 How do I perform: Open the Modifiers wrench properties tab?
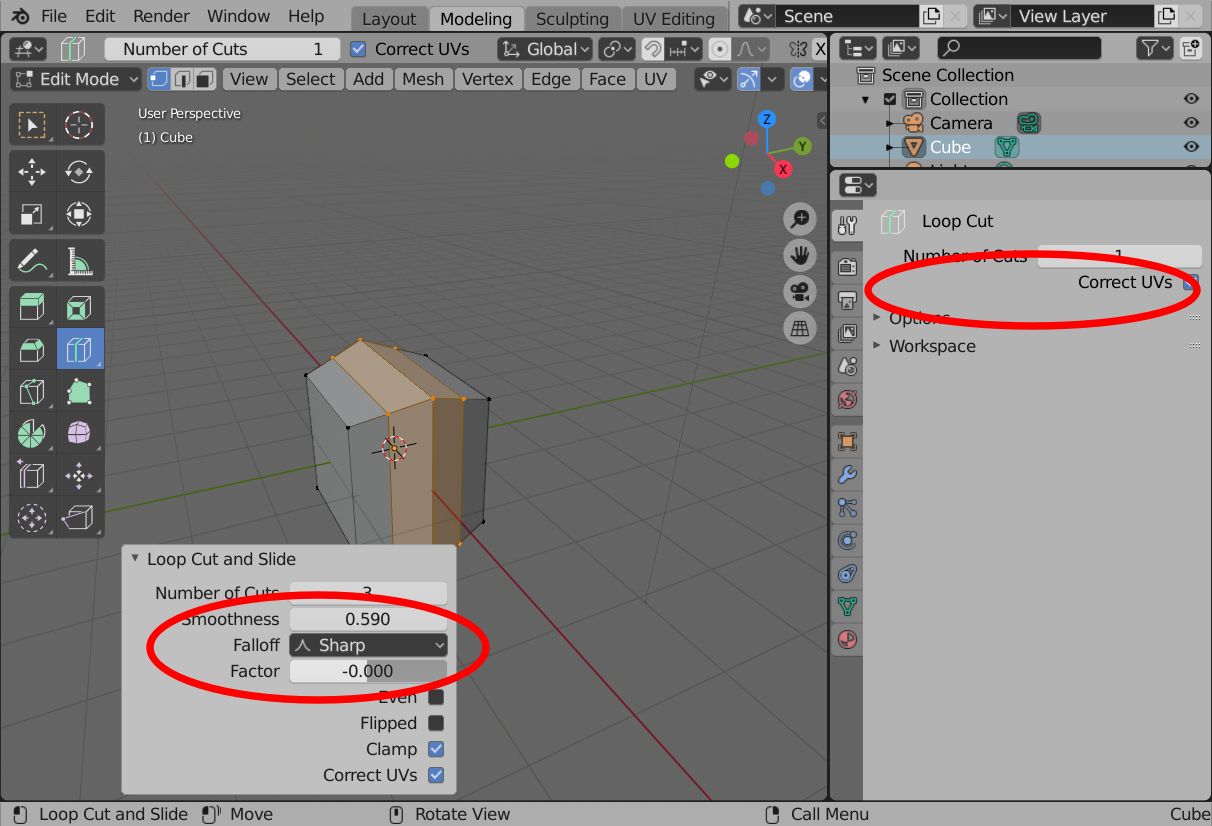(847, 474)
